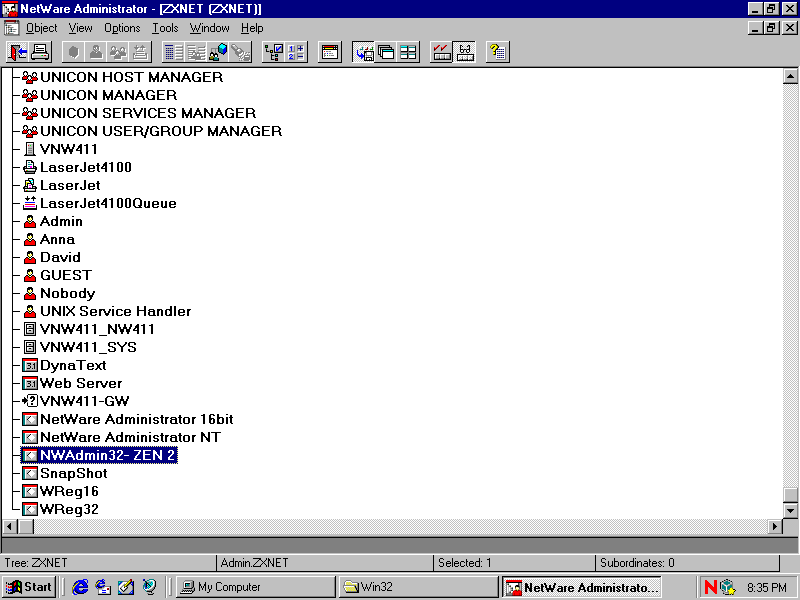
Task: Click the 3.1 icon beside DynaText
Action: [x=30, y=365]
